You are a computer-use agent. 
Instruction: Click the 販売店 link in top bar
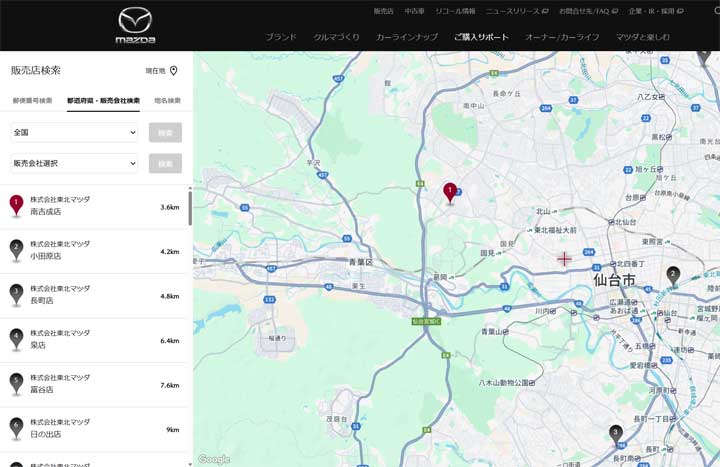click(383, 11)
